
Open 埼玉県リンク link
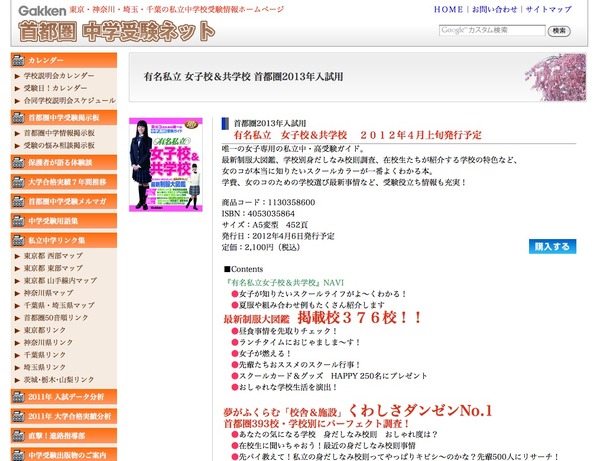coord(45,367)
